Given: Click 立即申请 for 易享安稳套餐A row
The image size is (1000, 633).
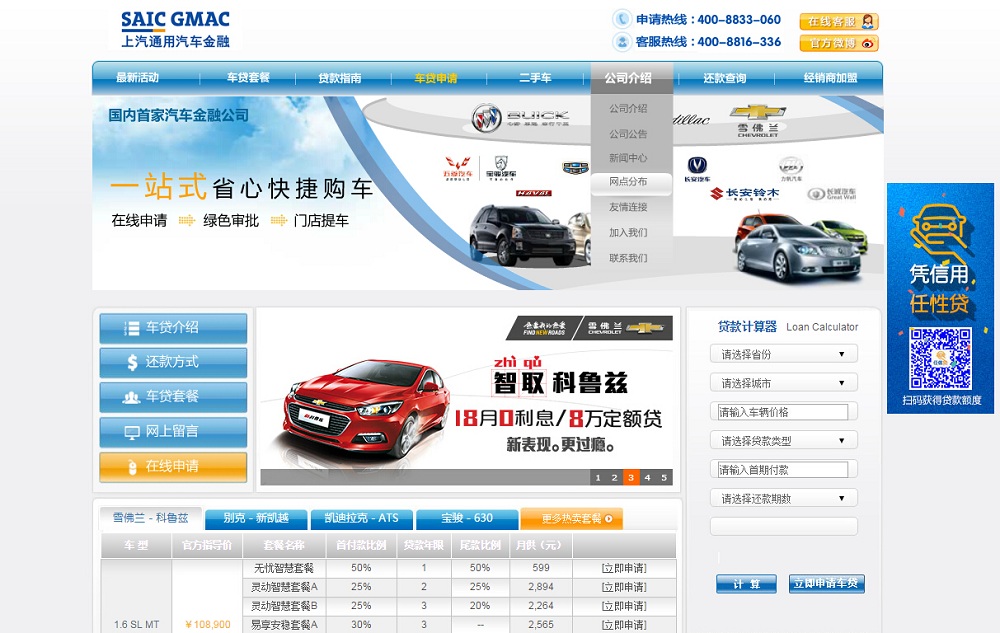Looking at the screenshot, I should click(x=624, y=625).
